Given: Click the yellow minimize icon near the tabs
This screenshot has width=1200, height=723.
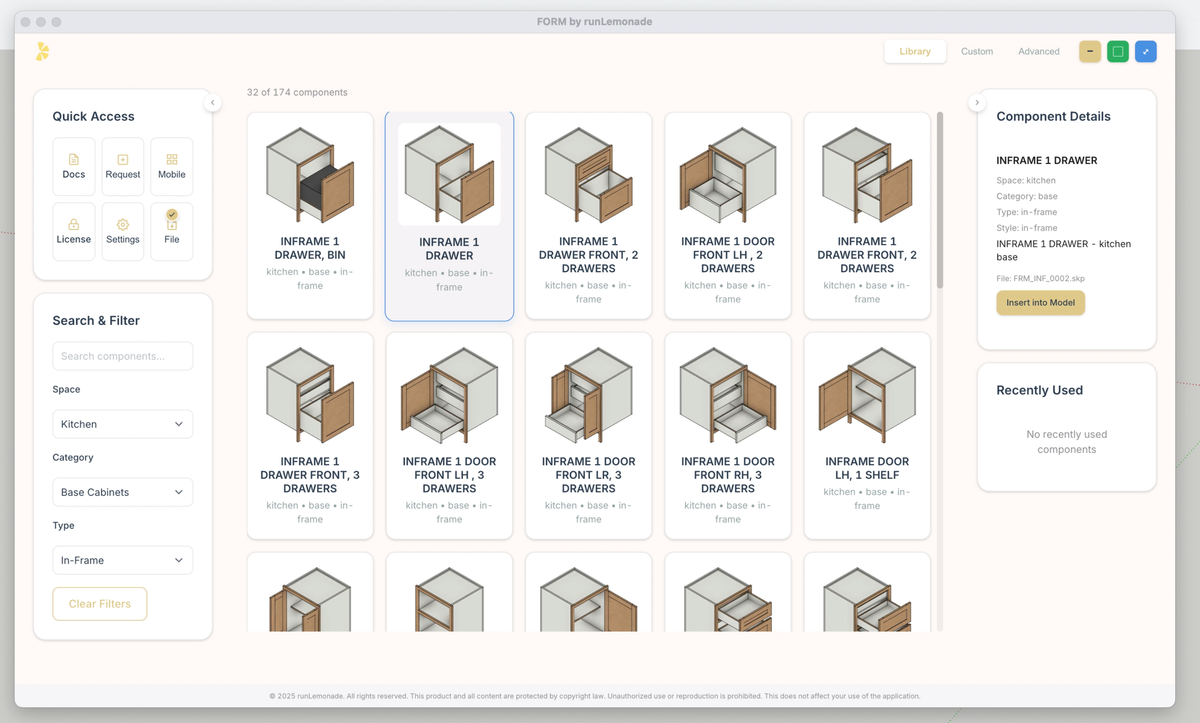Looking at the screenshot, I should click(1089, 50).
